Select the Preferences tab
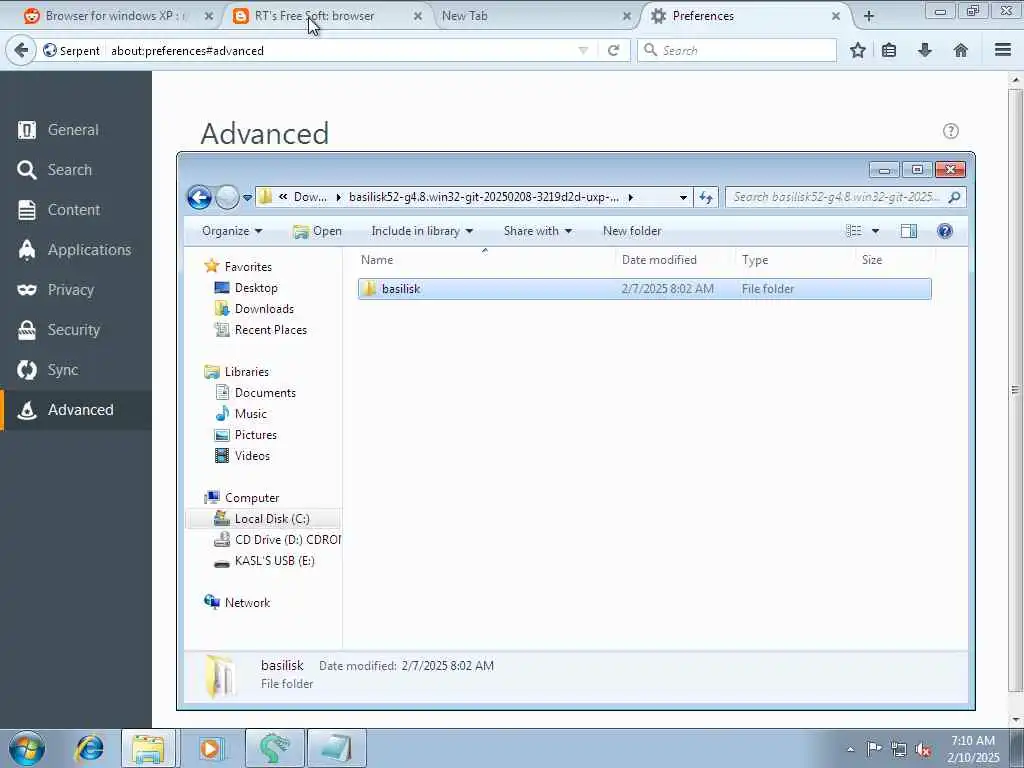This screenshot has height=768, width=1024. [x=744, y=16]
